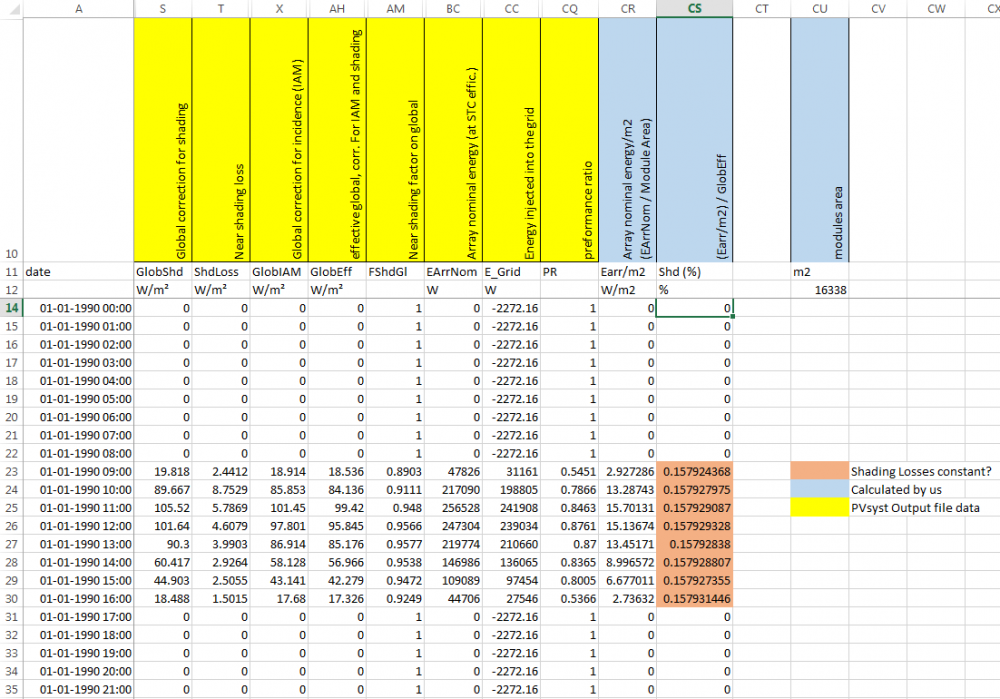This screenshot has height=699, width=1000.
Task: Select row 23 header
Action: [11, 471]
